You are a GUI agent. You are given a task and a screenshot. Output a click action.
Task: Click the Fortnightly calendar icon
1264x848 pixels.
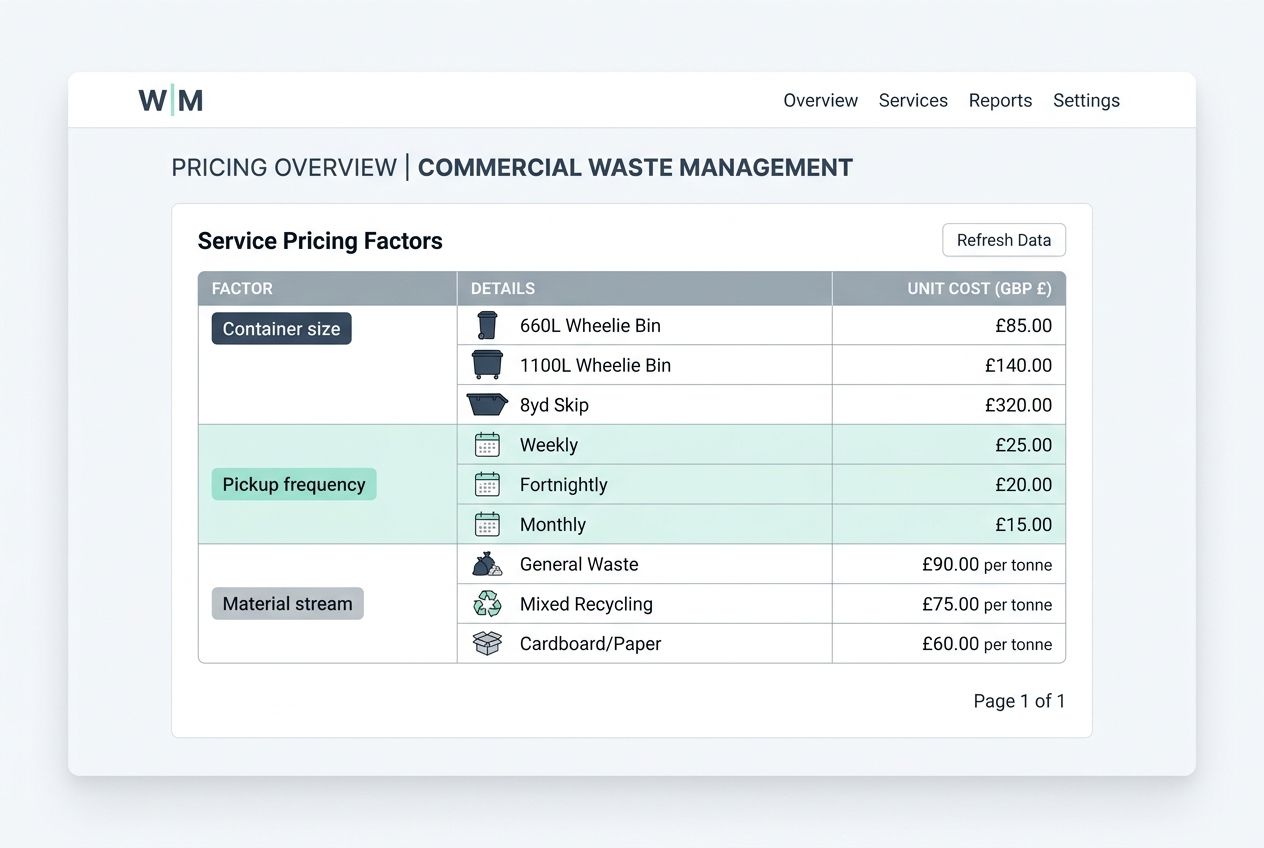pos(487,485)
